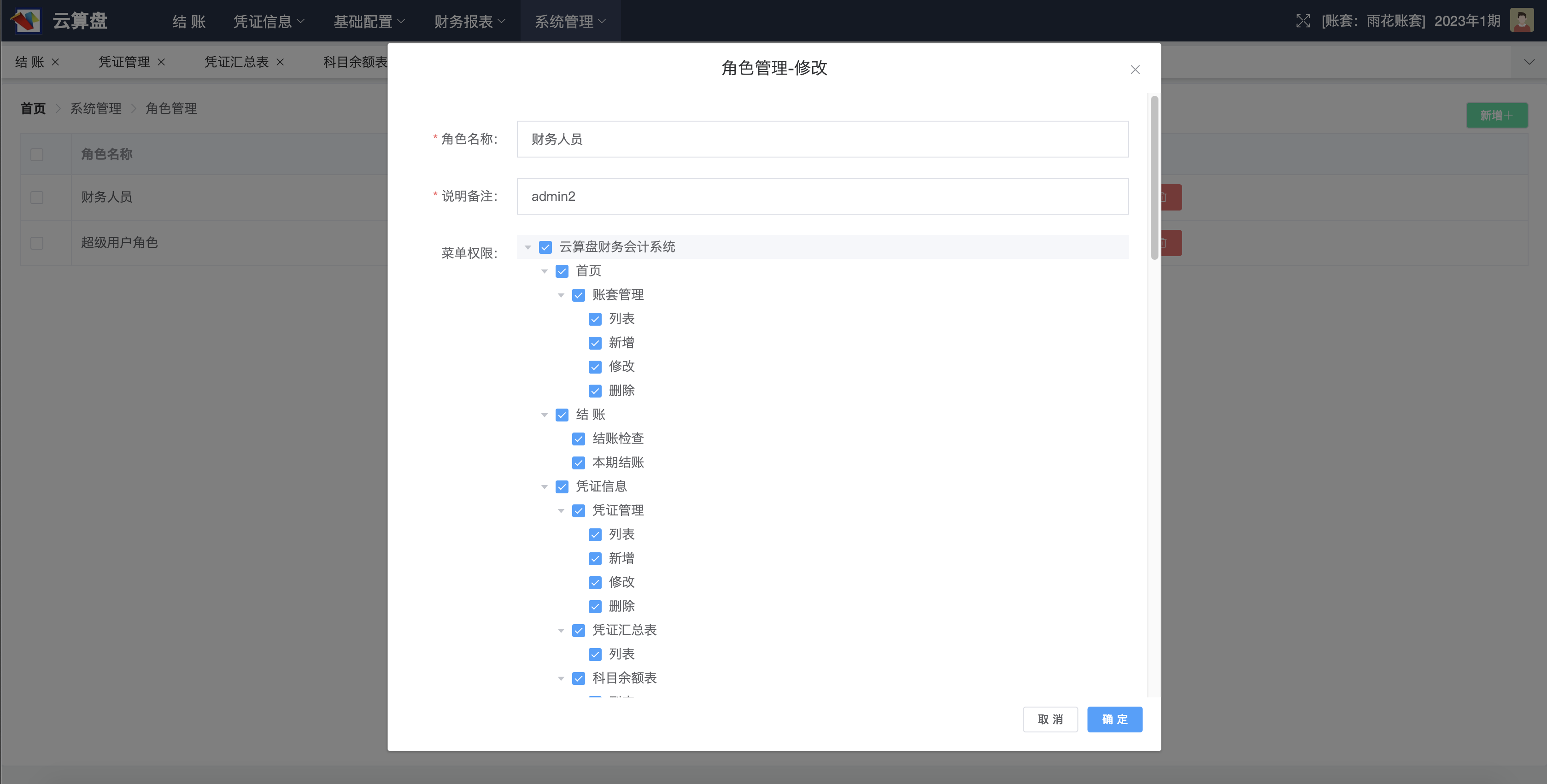Close the 凭证汇总表 tab with its X
1547x784 pixels.
[280, 62]
